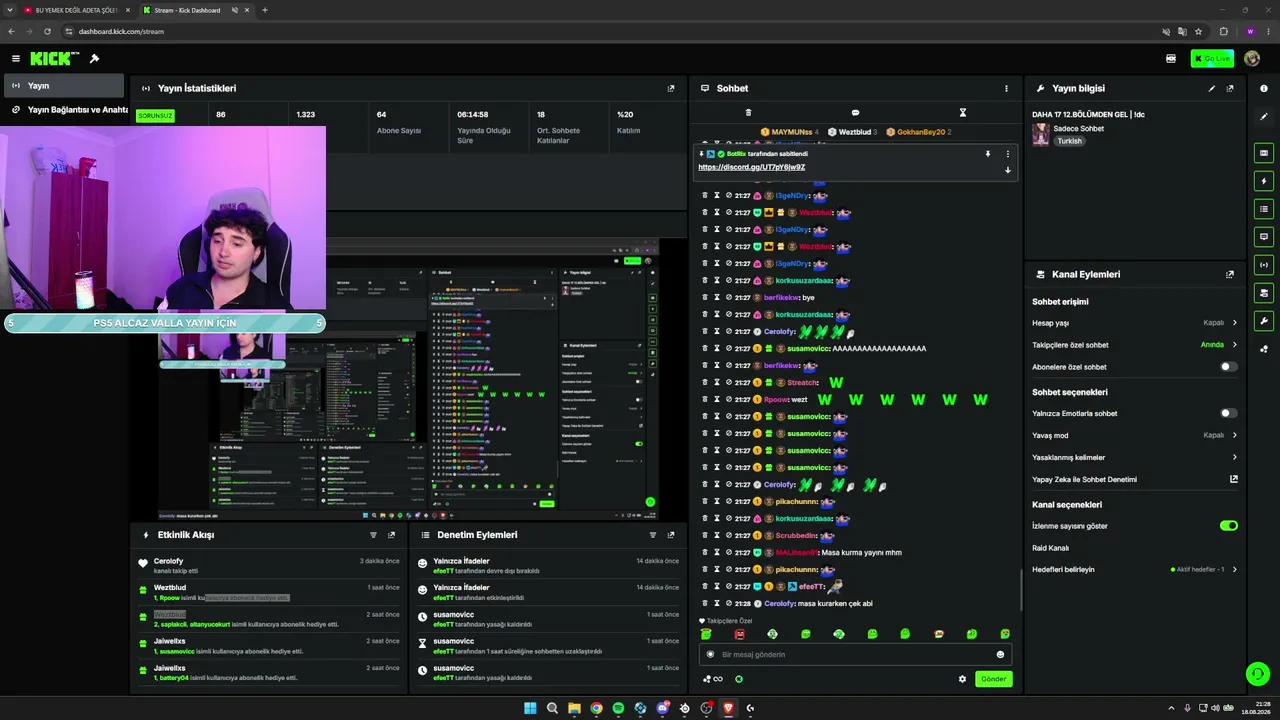Screen dimensions: 1280x720
Task: Delete berfikekw's bye message
Action: 705,298
